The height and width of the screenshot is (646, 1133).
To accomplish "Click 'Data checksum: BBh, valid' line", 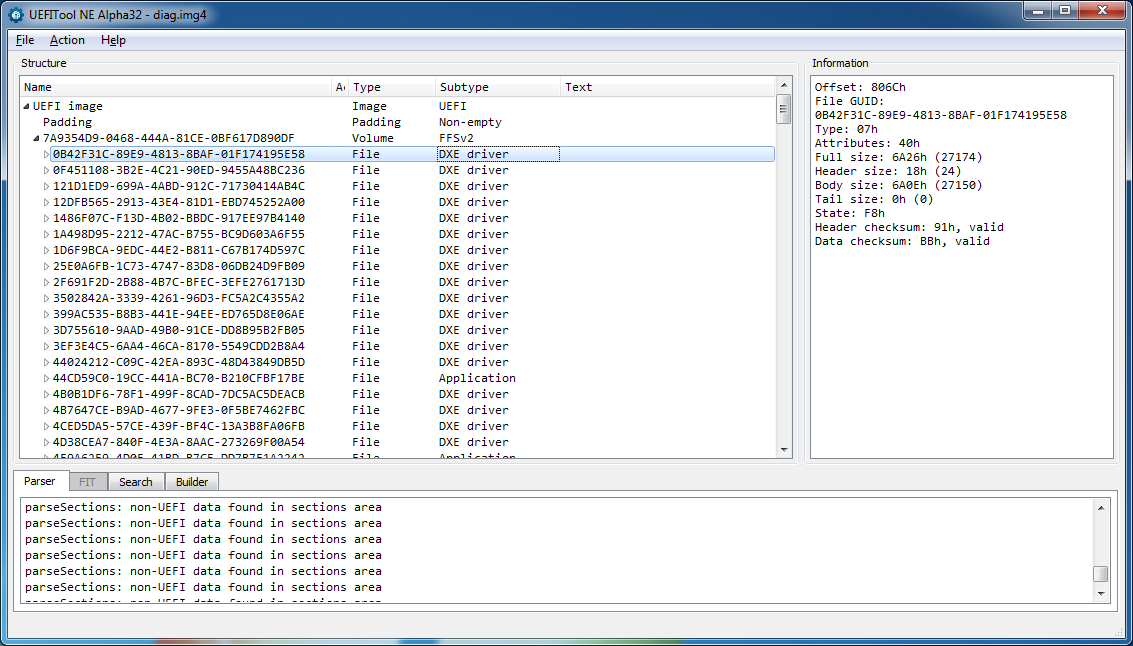I will click(902, 241).
